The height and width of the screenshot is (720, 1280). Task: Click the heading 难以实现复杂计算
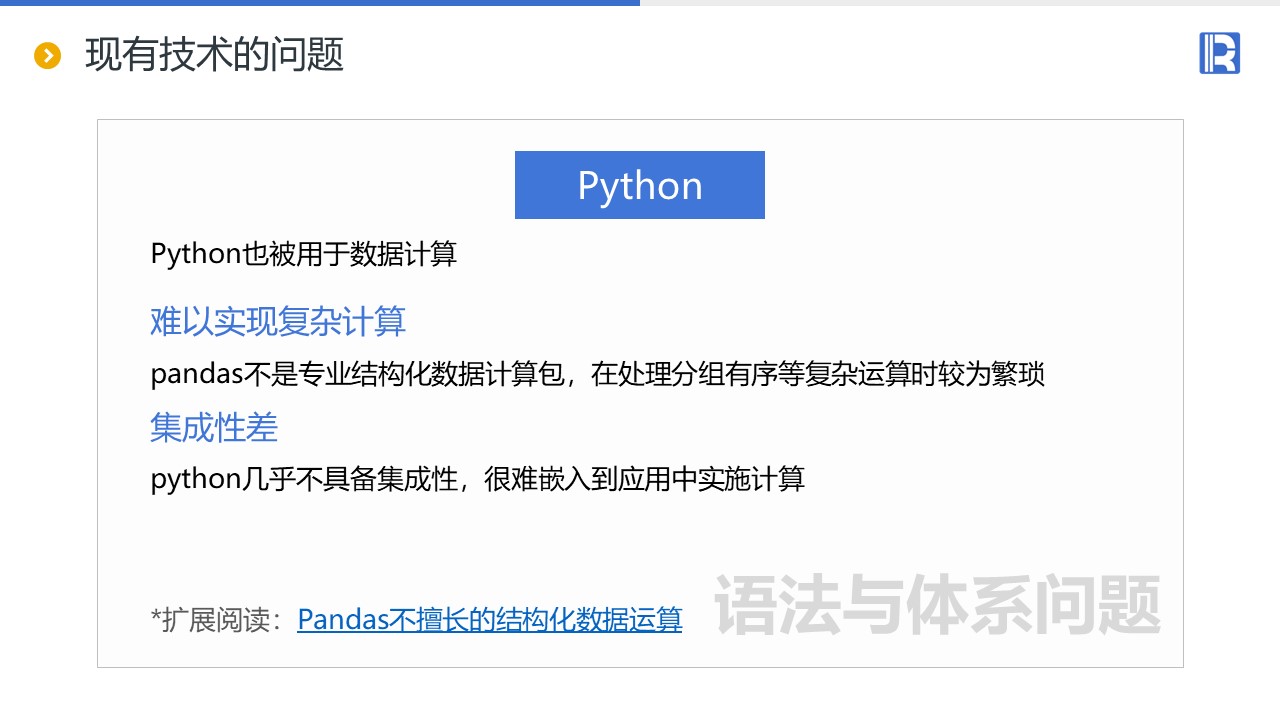(x=278, y=321)
